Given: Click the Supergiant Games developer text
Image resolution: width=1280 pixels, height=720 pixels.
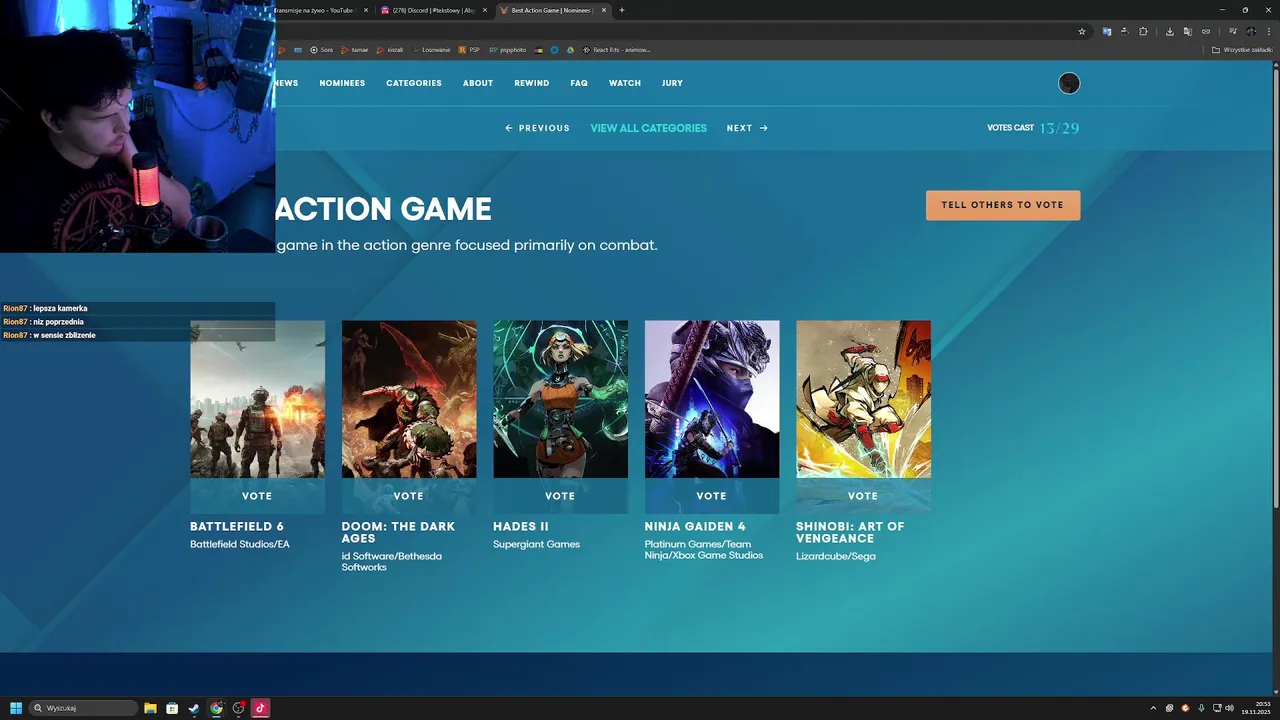Looking at the screenshot, I should [536, 544].
